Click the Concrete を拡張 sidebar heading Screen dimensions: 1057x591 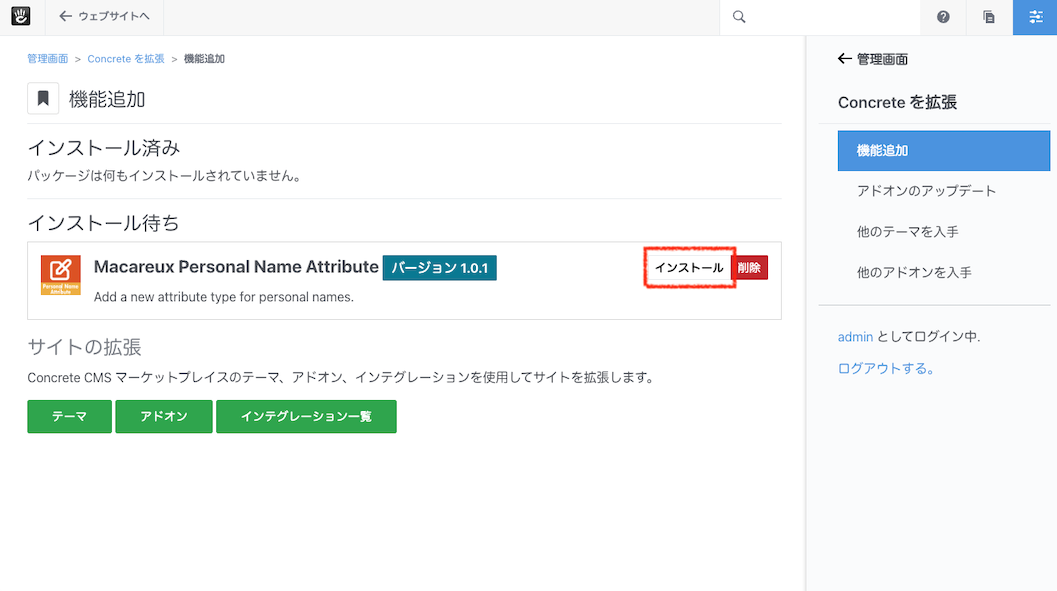pyautogui.click(x=897, y=102)
